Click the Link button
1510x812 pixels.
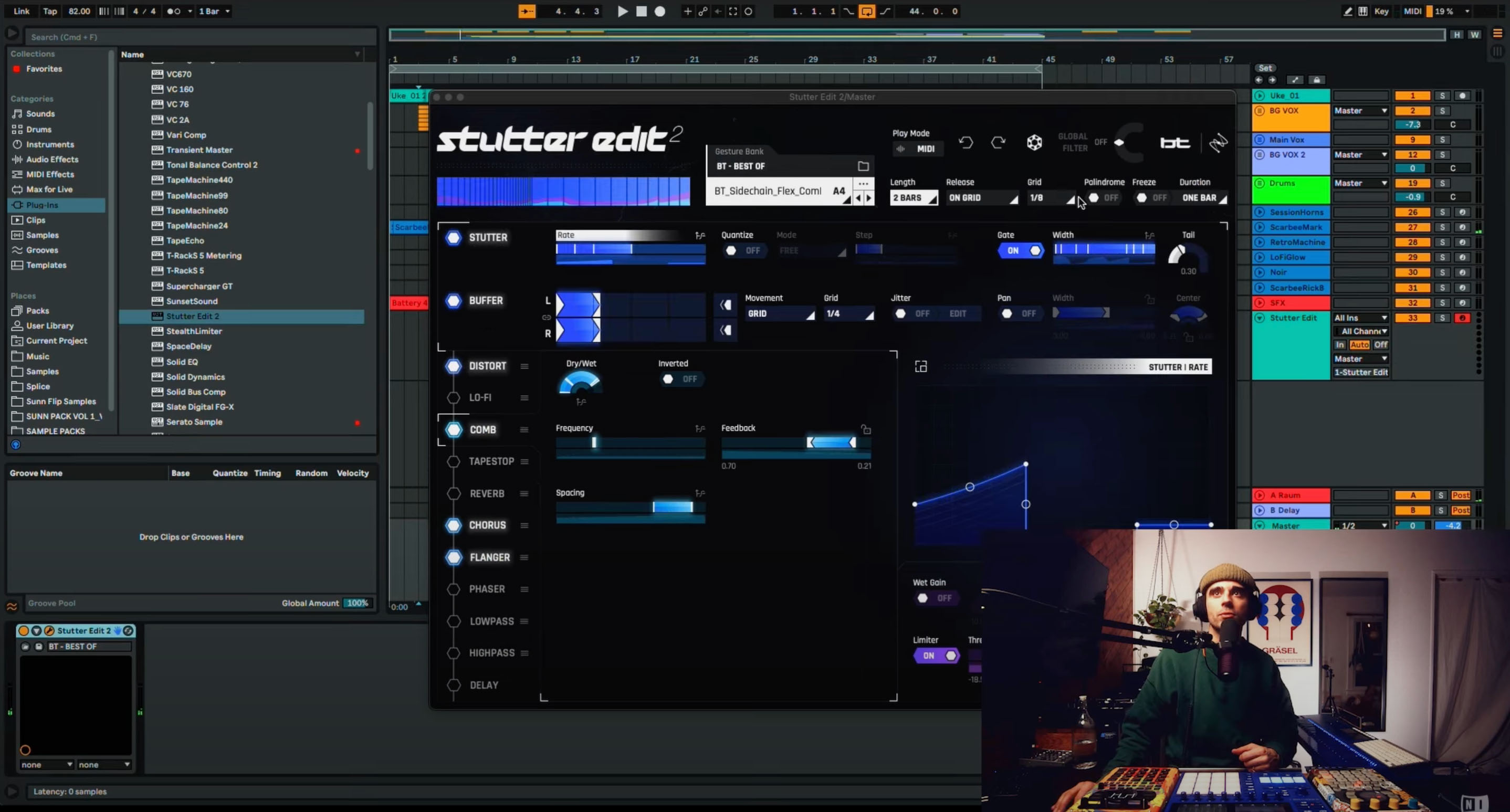[x=22, y=11]
